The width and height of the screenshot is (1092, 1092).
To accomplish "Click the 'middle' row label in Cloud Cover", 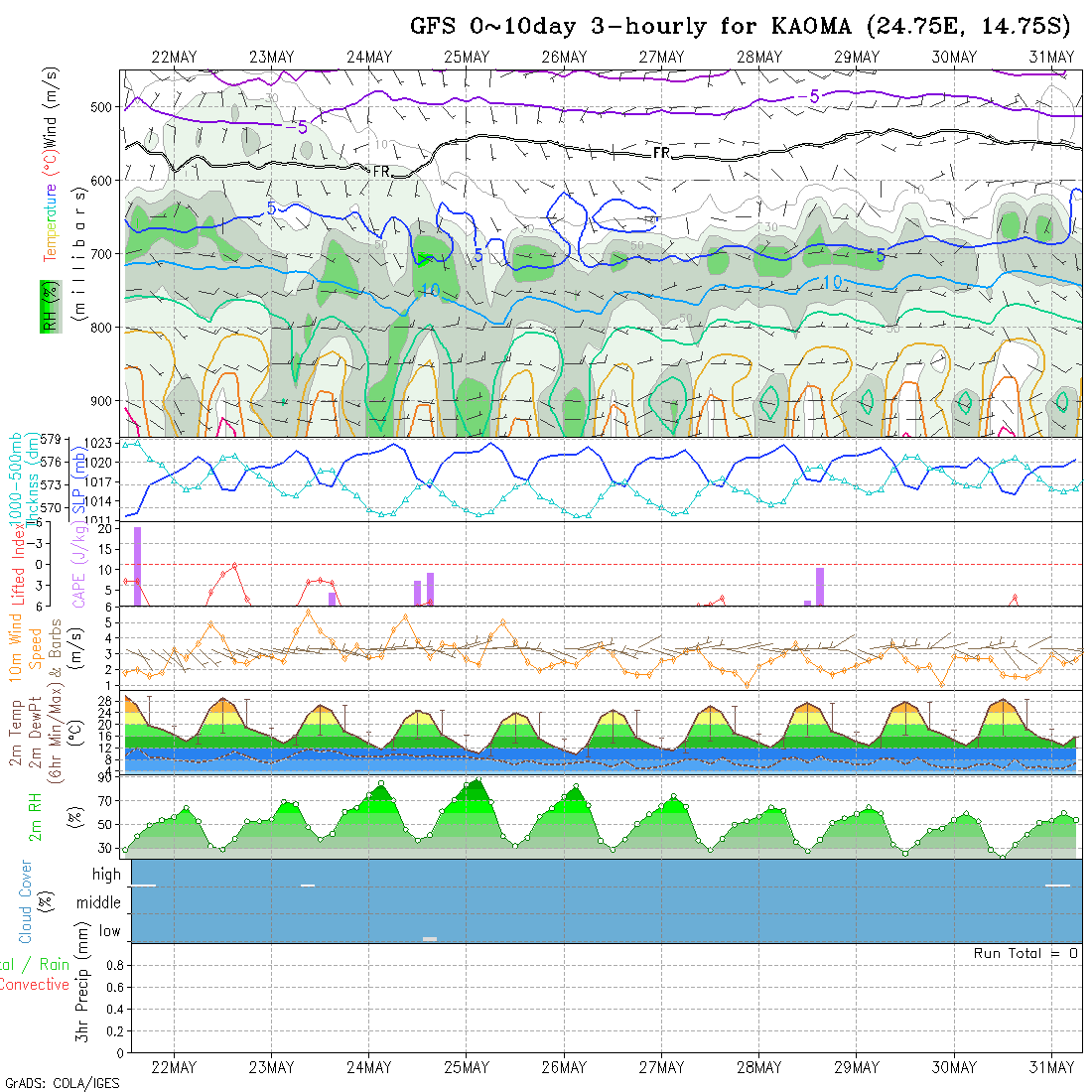I will pos(99,903).
